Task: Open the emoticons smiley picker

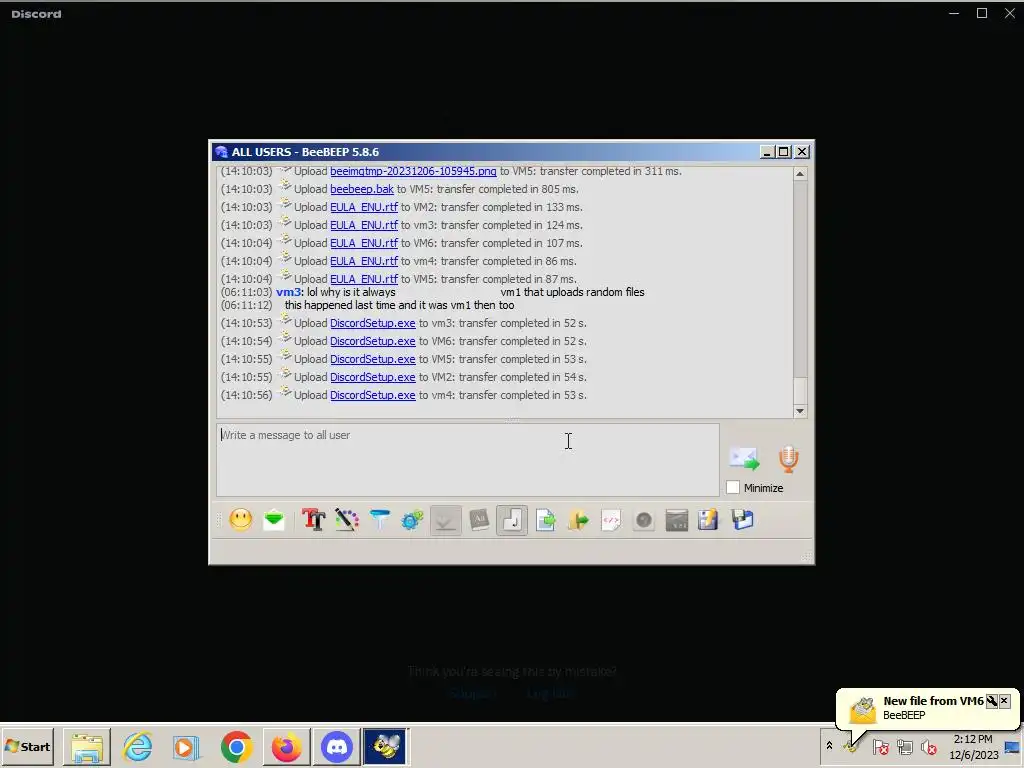Action: click(240, 520)
